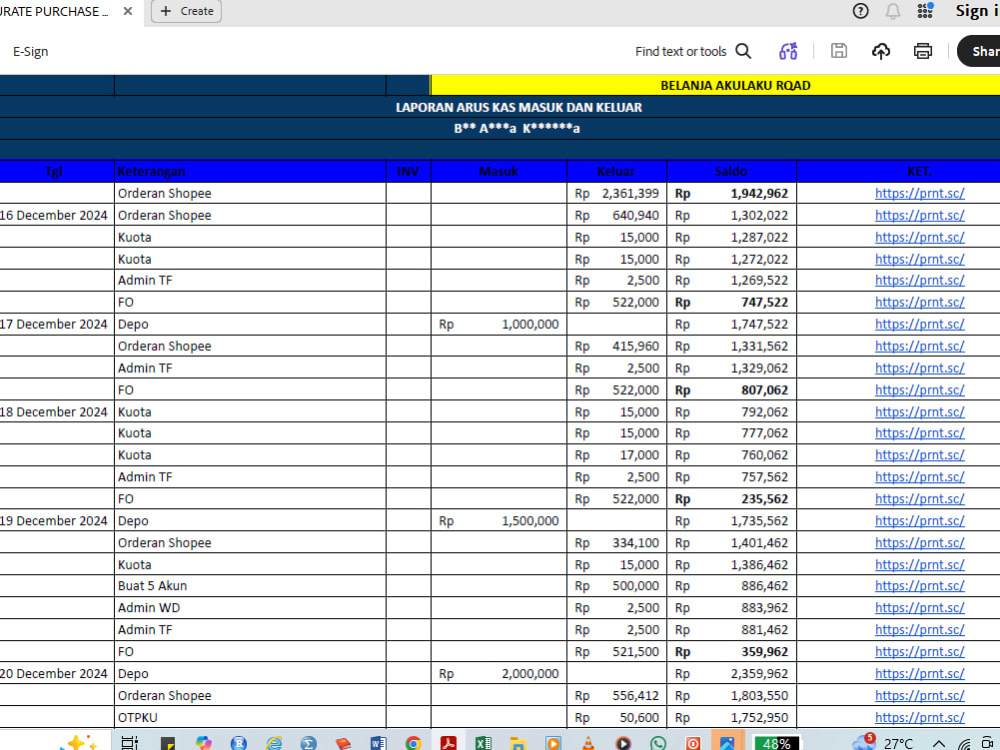This screenshot has height=750, width=1000.
Task: Click the Masuk column header
Action: pyautogui.click(x=498, y=171)
